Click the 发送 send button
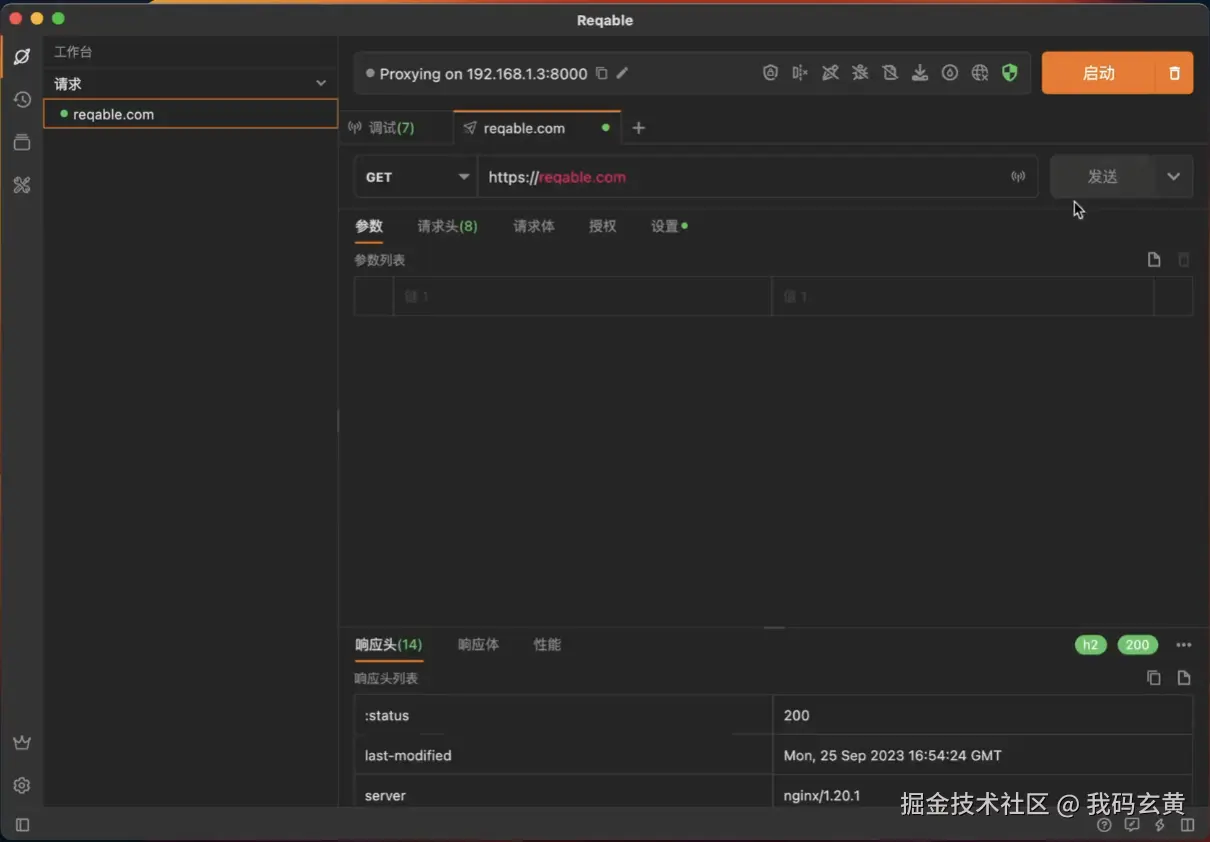This screenshot has width=1210, height=842. tap(1102, 177)
